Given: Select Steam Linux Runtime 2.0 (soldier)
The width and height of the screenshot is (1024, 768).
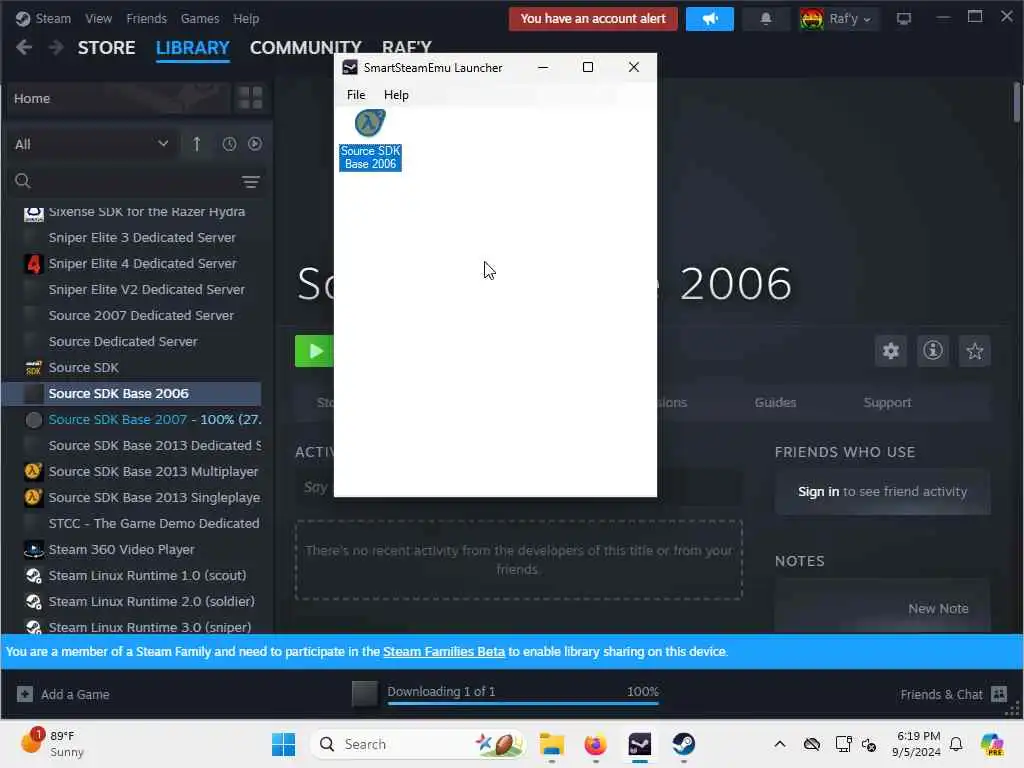Looking at the screenshot, I should point(142,601).
